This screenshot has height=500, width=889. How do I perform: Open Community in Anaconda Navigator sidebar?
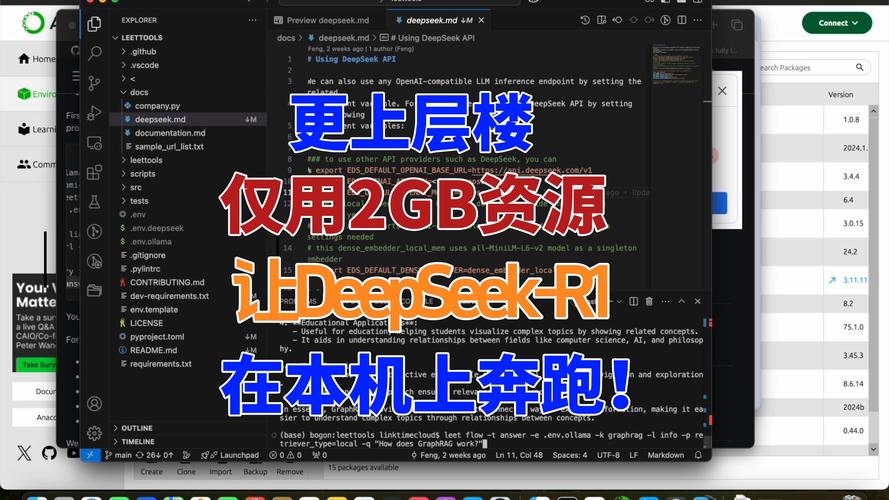click(37, 164)
